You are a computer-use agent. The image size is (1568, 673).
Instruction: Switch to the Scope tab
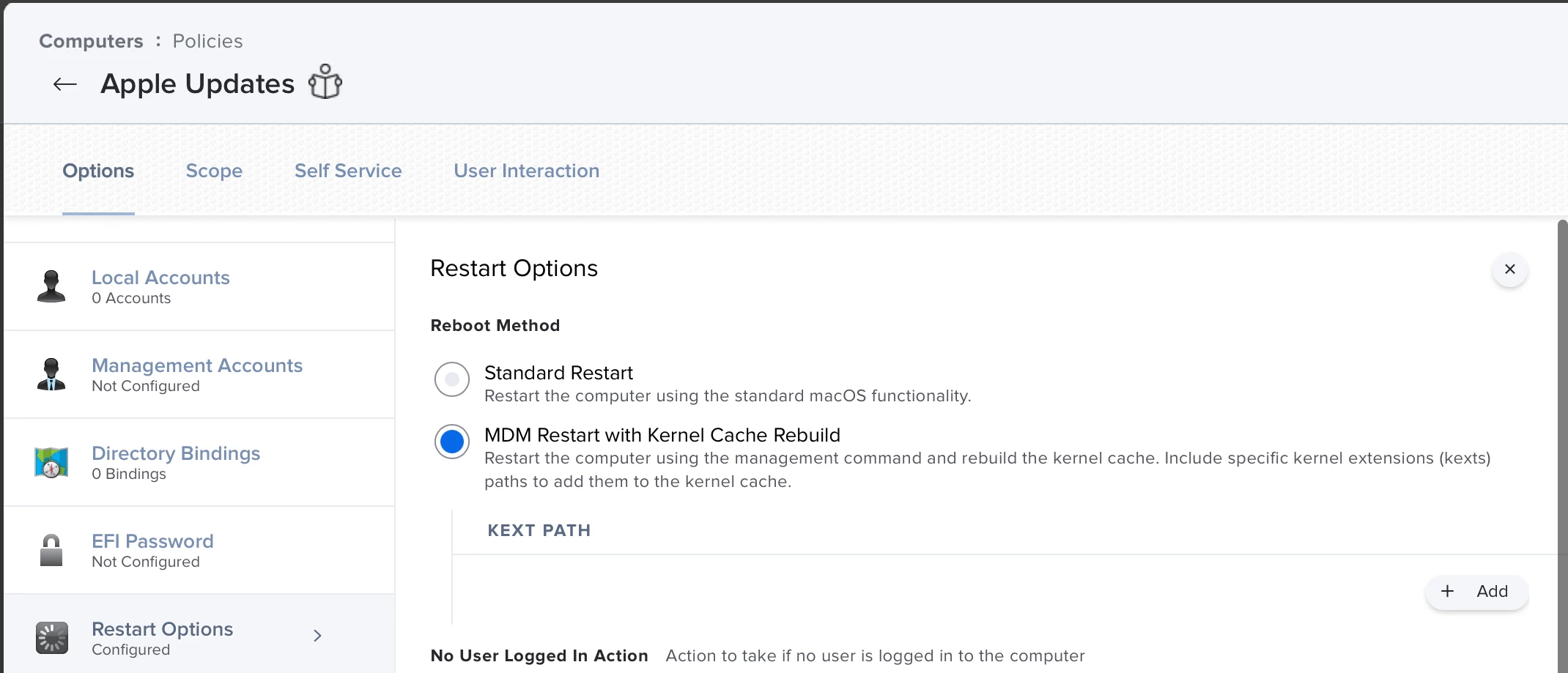pyautogui.click(x=214, y=171)
